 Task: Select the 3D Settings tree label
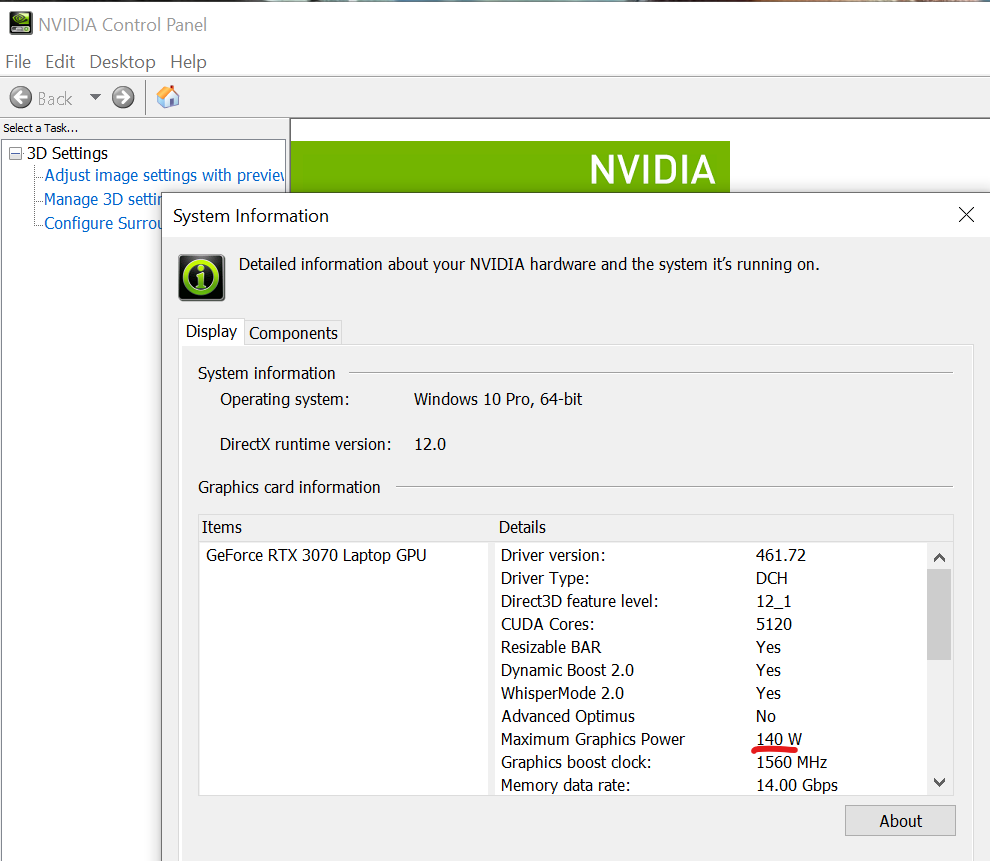click(68, 153)
